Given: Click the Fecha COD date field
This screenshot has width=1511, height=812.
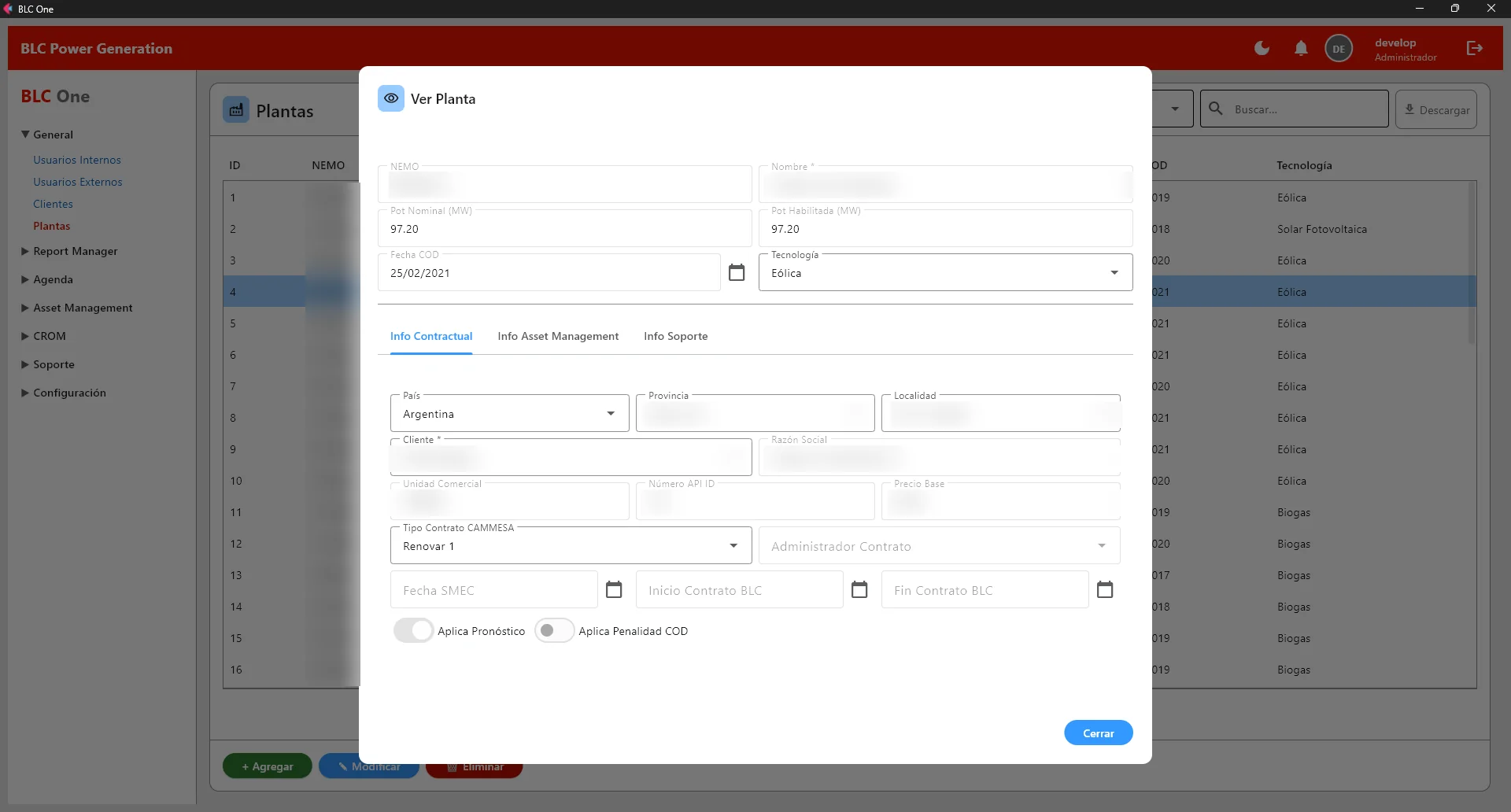Looking at the screenshot, I should pyautogui.click(x=549, y=272).
